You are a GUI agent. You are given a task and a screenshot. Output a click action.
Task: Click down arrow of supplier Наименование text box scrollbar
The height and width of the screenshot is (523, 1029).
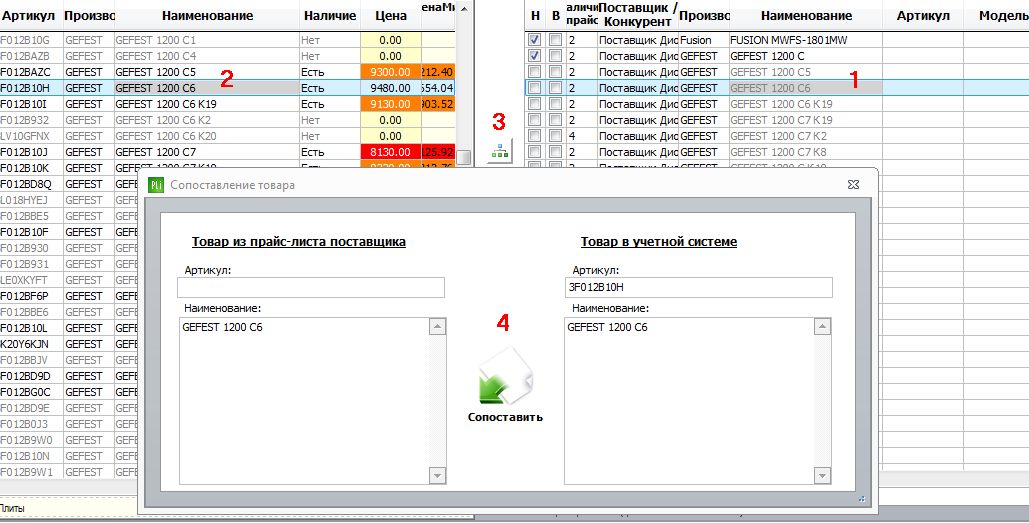click(x=436, y=474)
